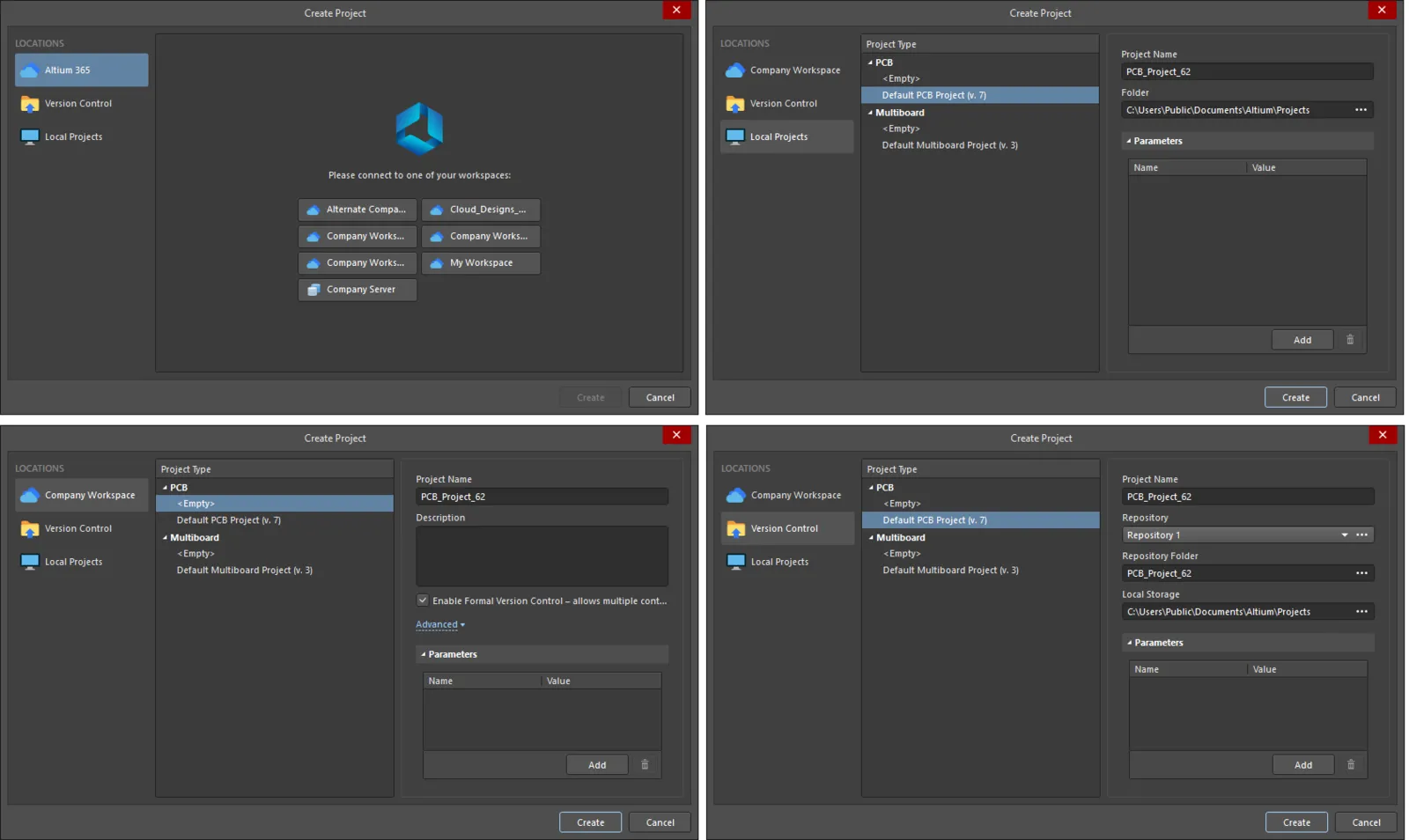Collapse PCB node in bottom-left dialog
Image resolution: width=1409 pixels, height=840 pixels.
pyautogui.click(x=165, y=488)
